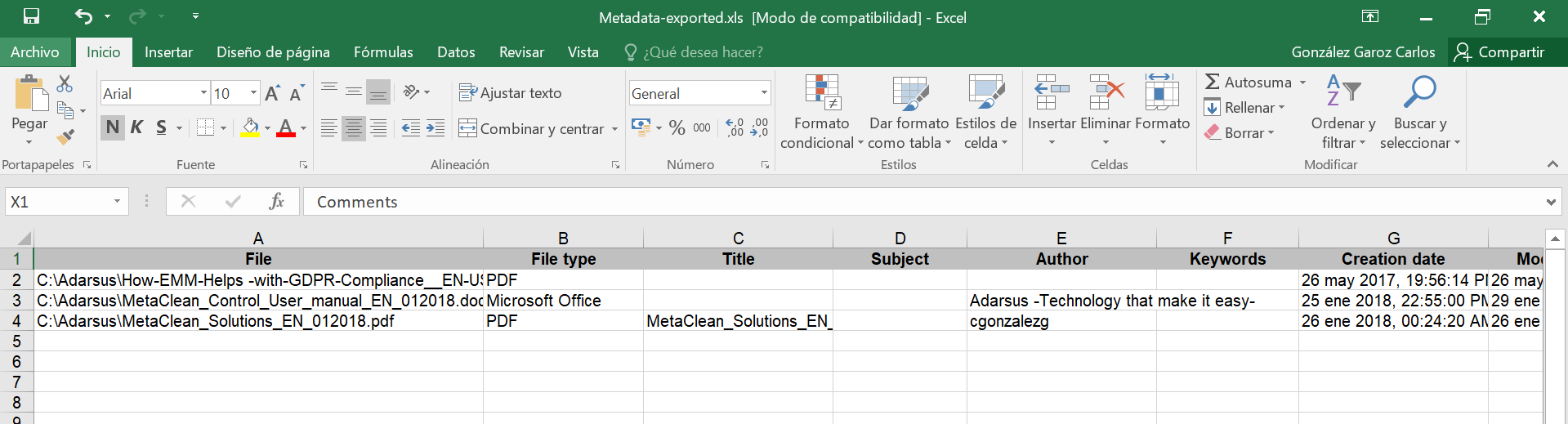Click the vertical scrollbar up arrow

click(x=1555, y=239)
